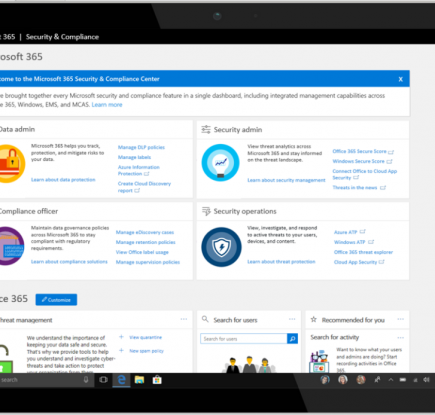Image resolution: width=435 pixels, height=415 pixels.
Task: Click the third pinned contact avatar in tray
Action: [360, 380]
